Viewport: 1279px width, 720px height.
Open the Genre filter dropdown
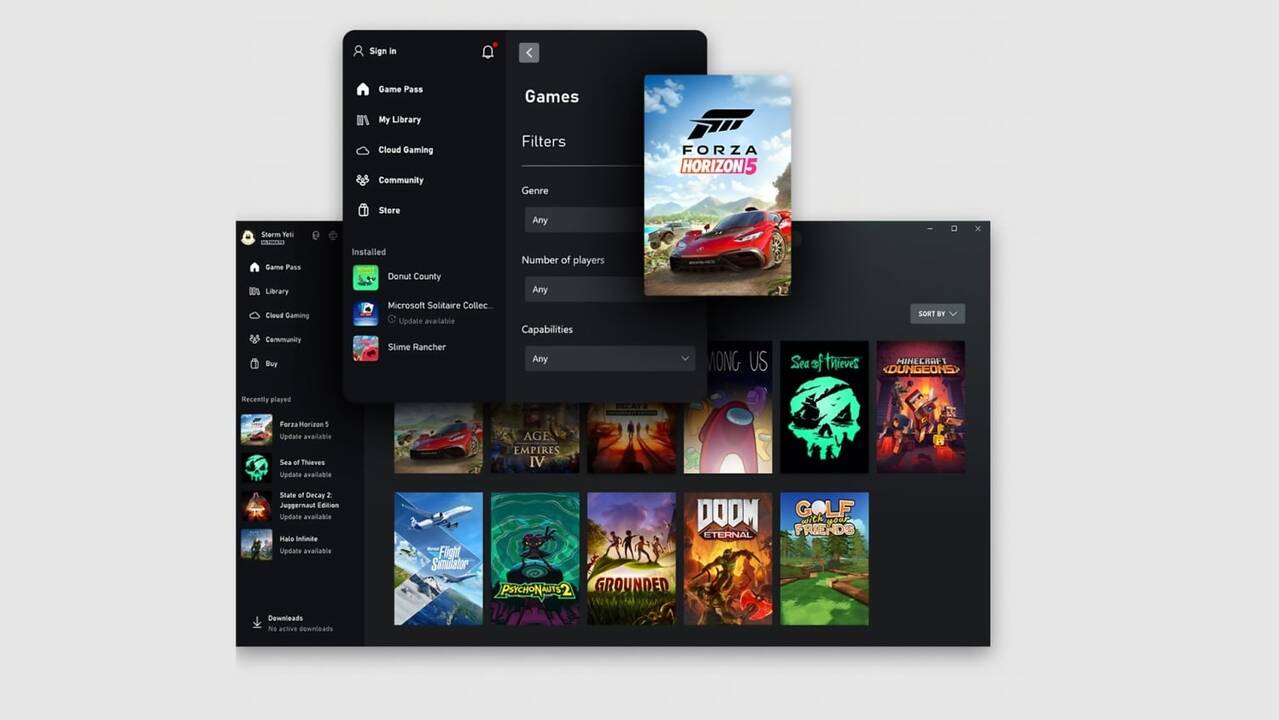582,220
